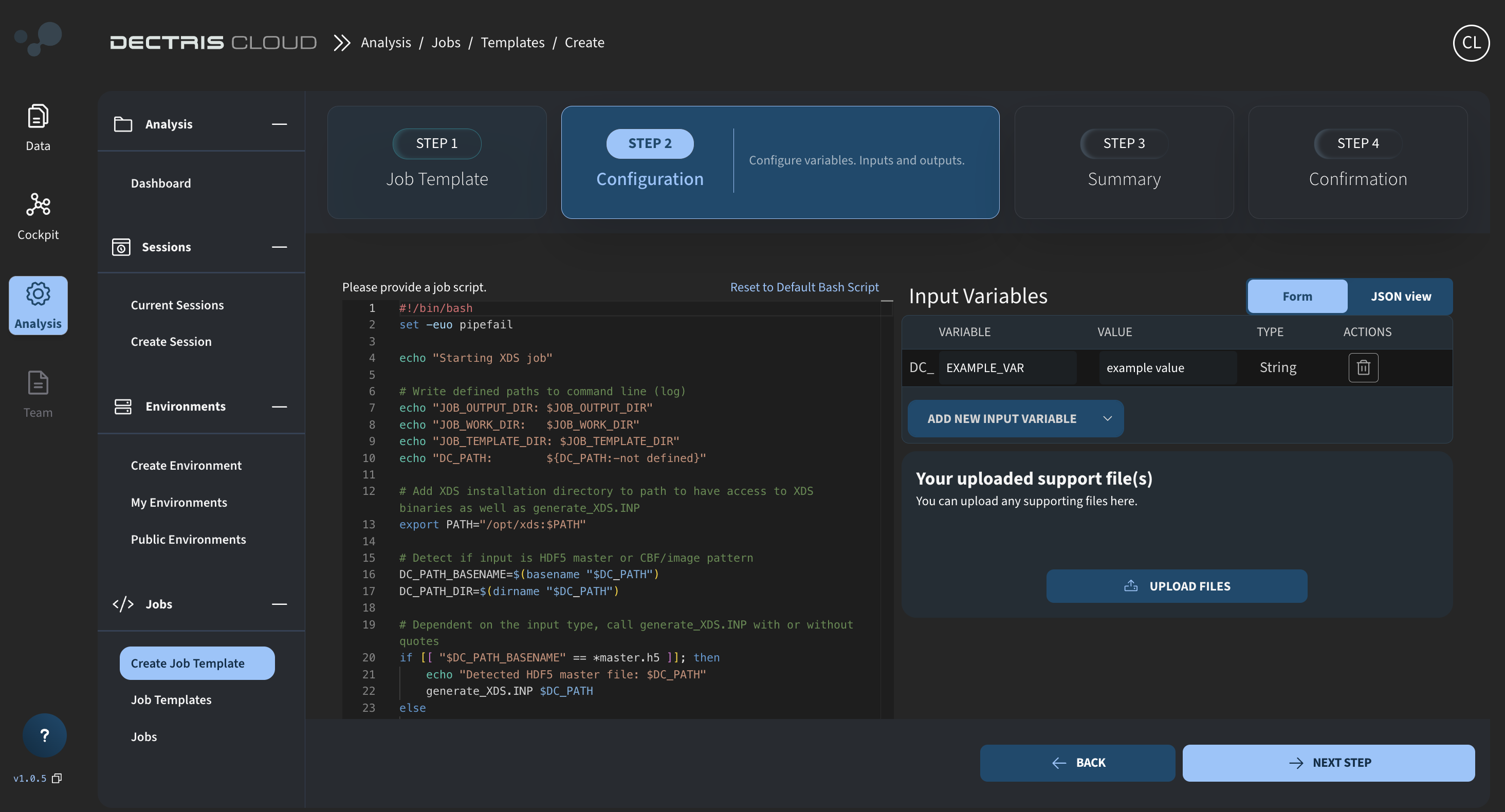This screenshot has width=1505, height=812.
Task: Click the left arrow icon in Back button
Action: pyautogui.click(x=1059, y=763)
